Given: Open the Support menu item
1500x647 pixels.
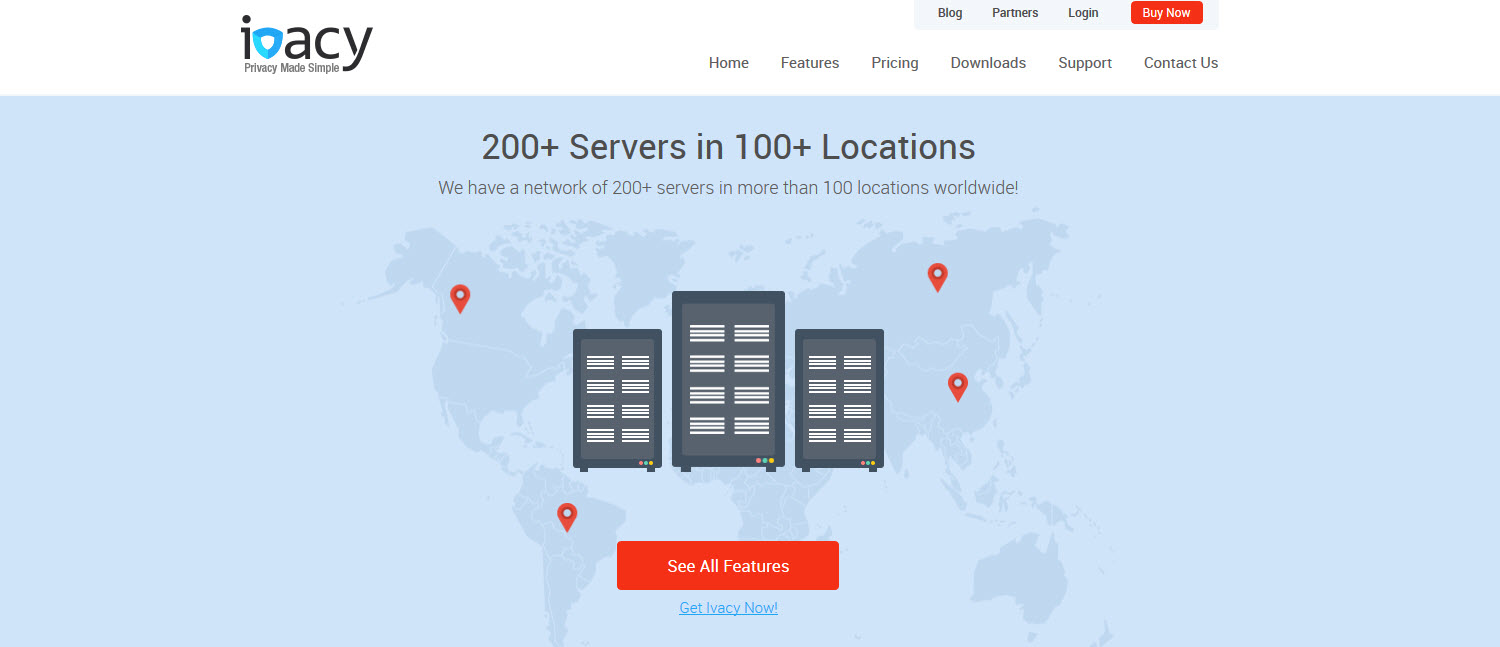Looking at the screenshot, I should pyautogui.click(x=1085, y=63).
